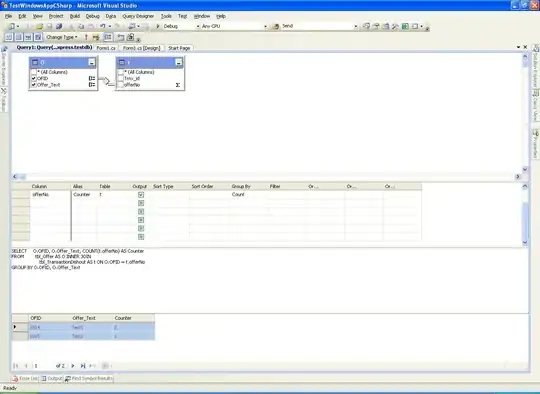Open Toolbox toolbar icon with wrench
540x394 pixels.
coord(395,26)
